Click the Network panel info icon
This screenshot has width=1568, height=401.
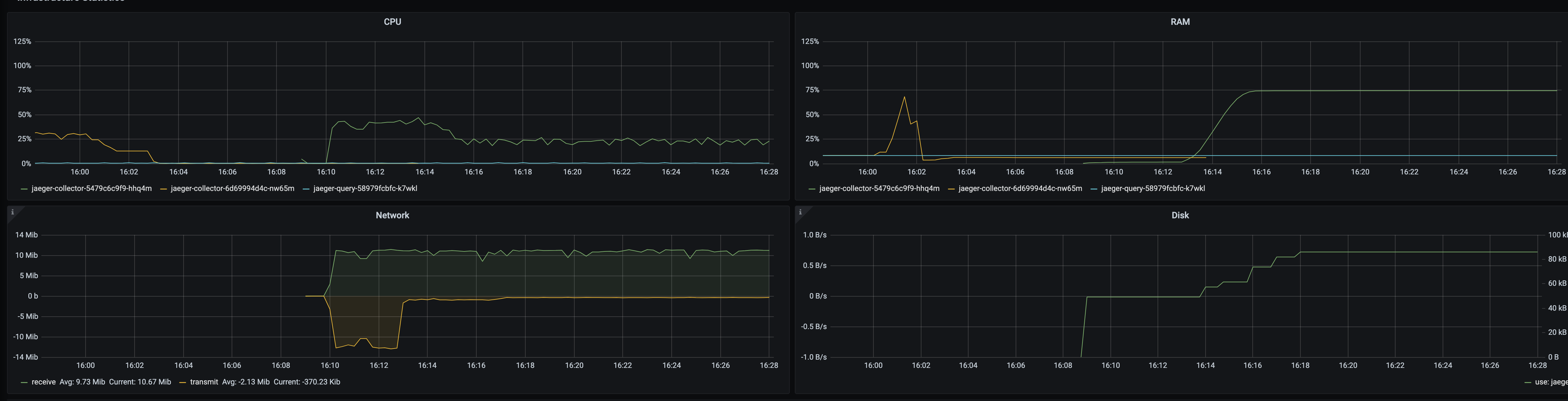pyautogui.click(x=12, y=212)
